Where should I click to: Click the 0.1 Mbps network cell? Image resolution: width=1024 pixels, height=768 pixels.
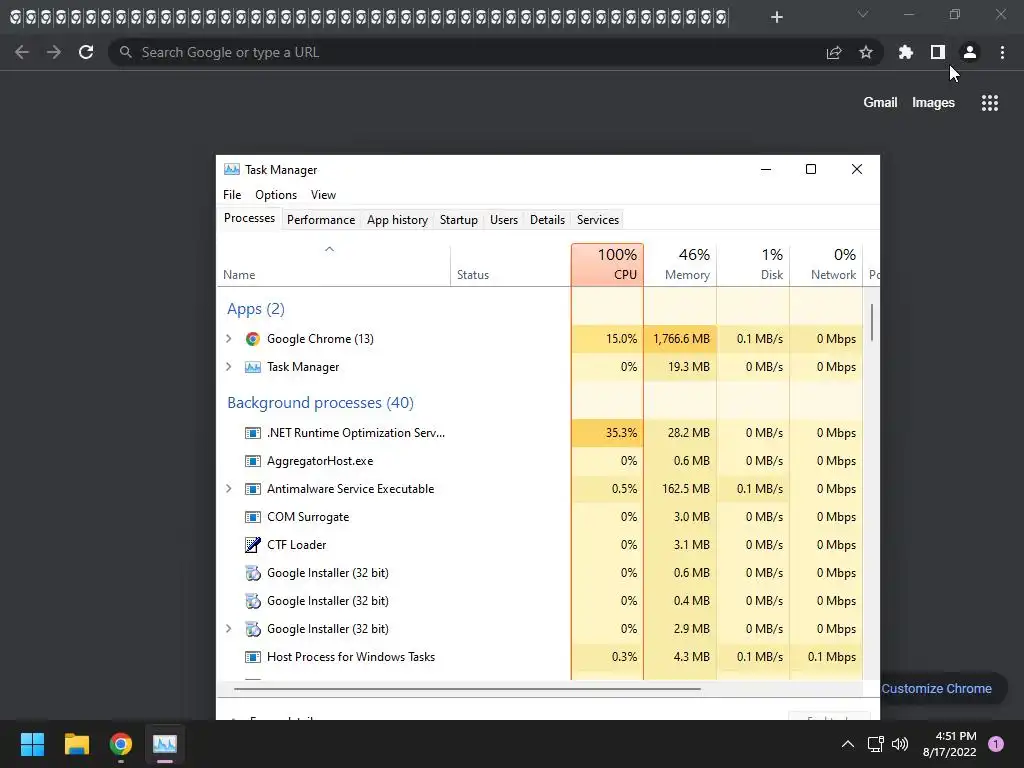pos(826,657)
